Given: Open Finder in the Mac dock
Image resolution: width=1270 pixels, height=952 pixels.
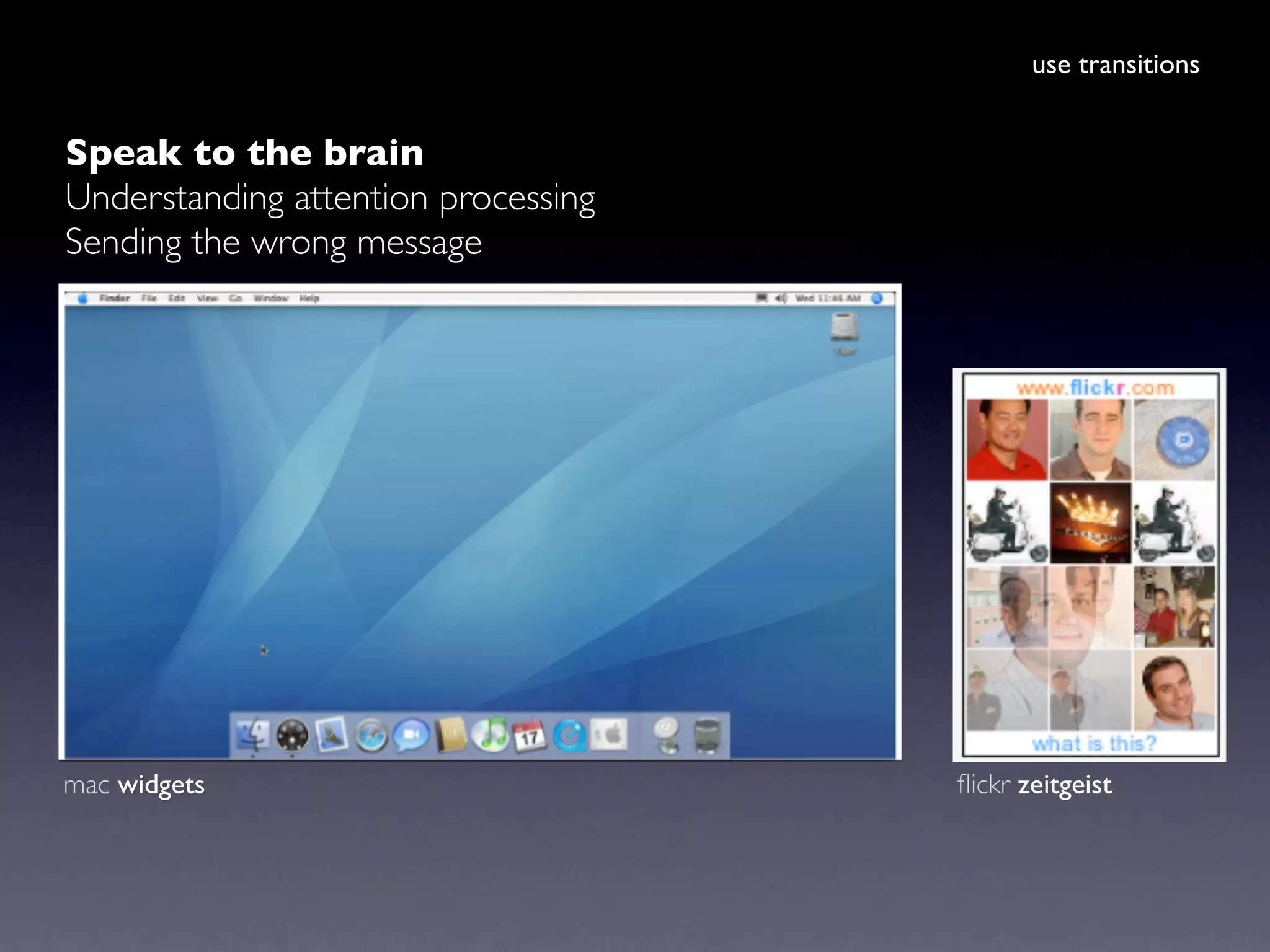Looking at the screenshot, I should 253,736.
